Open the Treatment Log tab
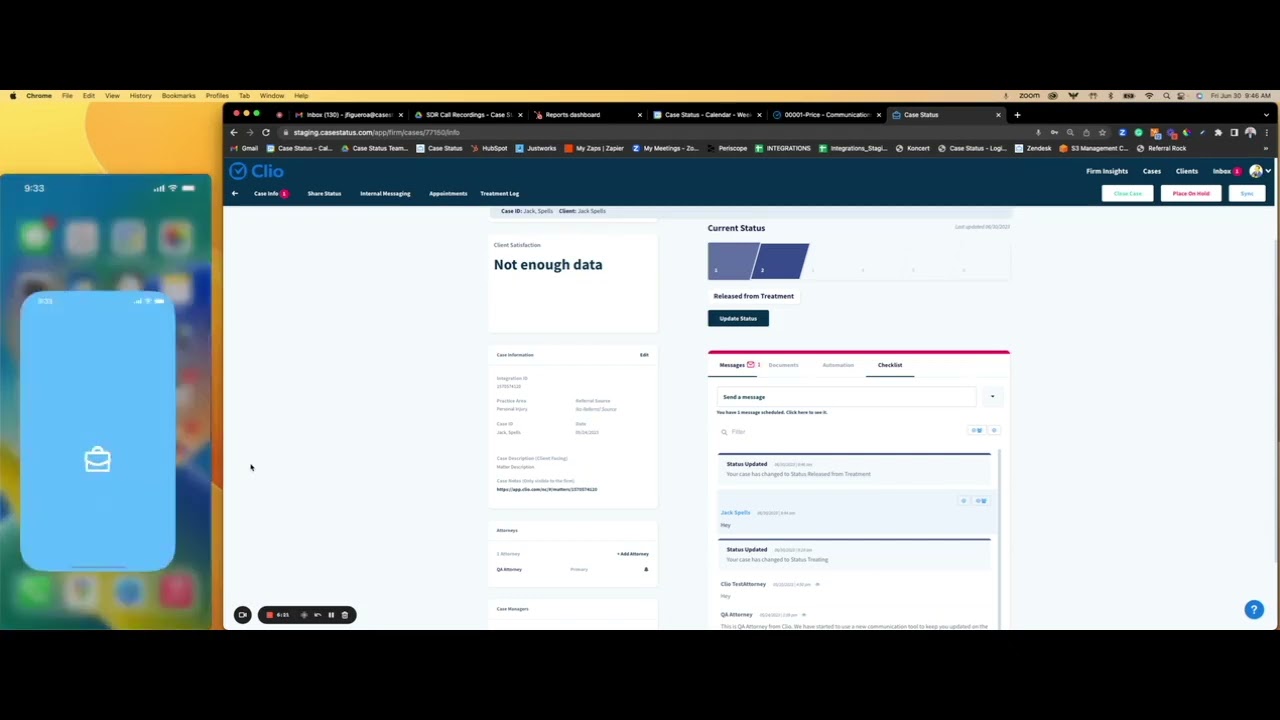Screen dimensions: 1280x720 point(500,193)
